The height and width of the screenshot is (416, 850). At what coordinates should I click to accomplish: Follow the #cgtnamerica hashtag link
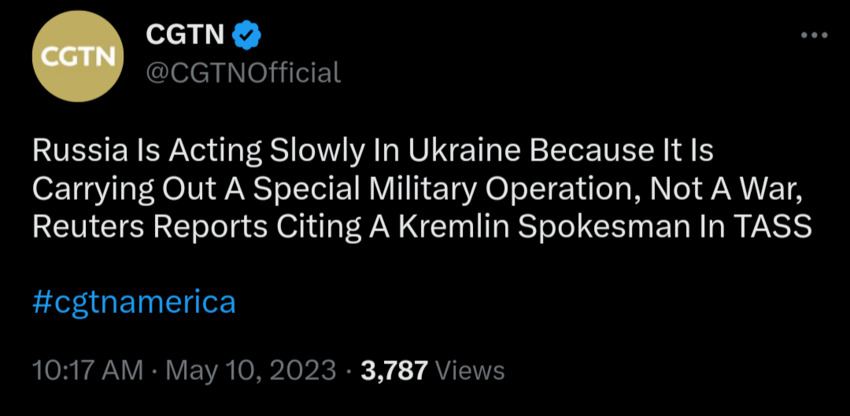(134, 301)
